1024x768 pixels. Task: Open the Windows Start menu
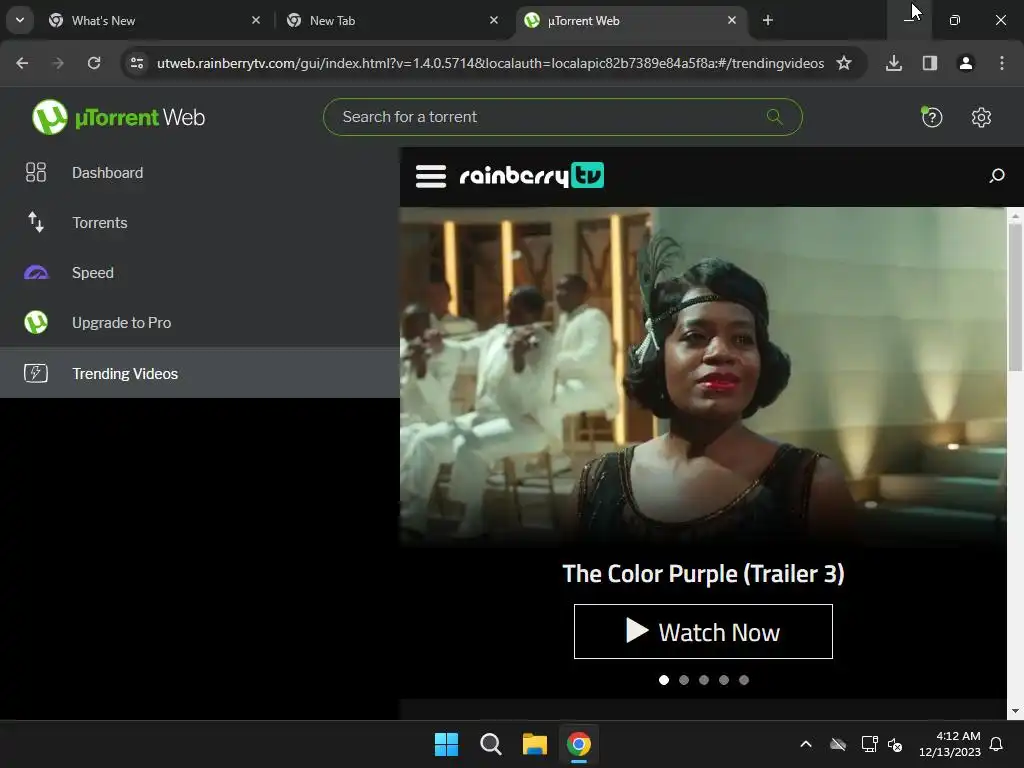[x=447, y=744]
